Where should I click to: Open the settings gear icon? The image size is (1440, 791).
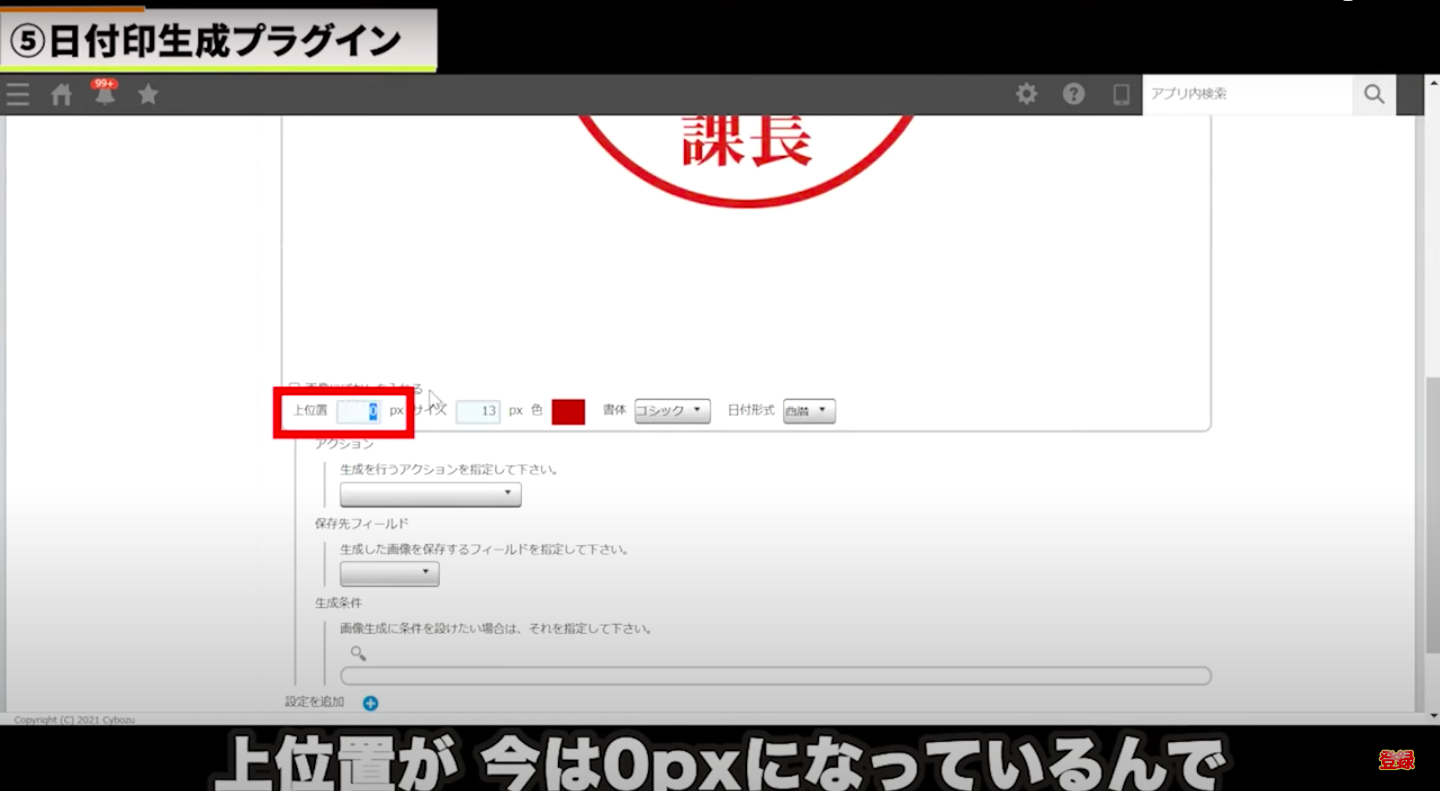1026,94
